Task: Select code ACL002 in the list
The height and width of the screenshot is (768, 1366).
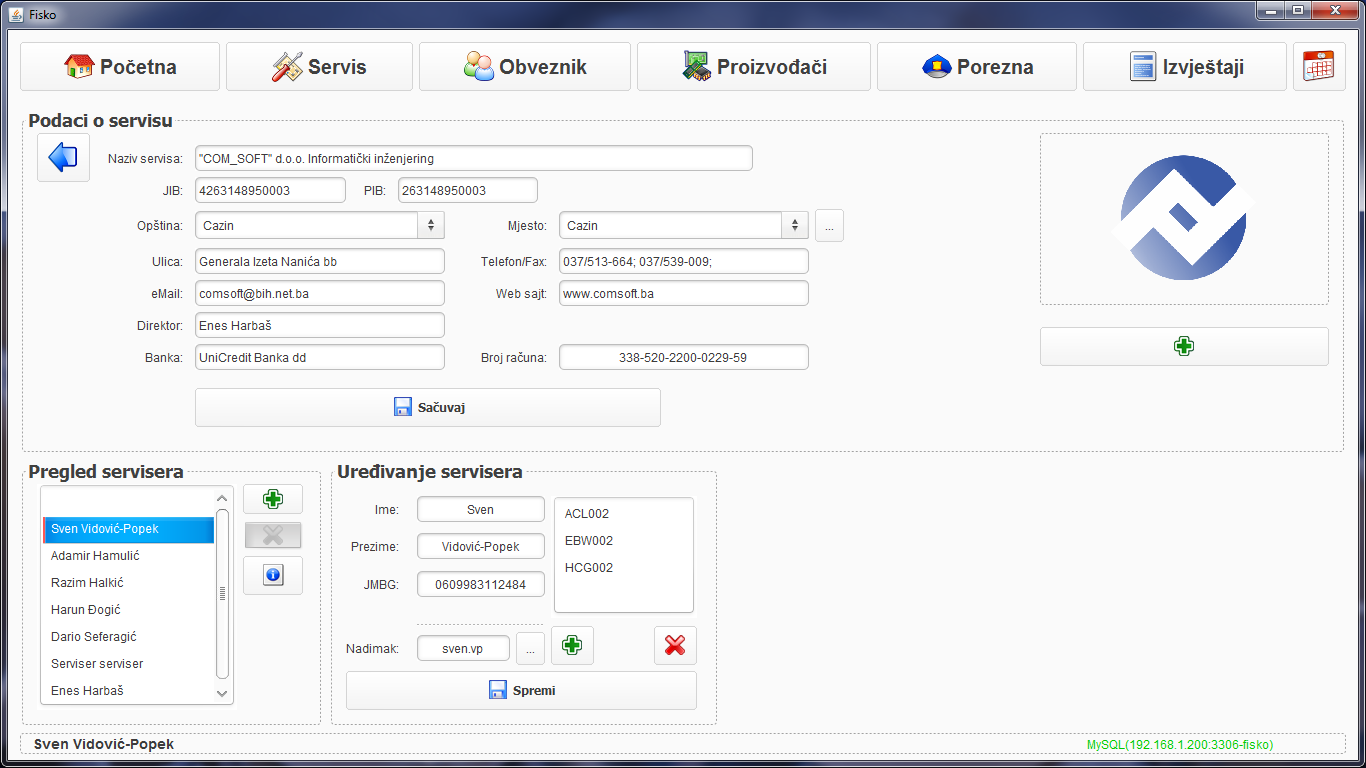Action: 623,514
